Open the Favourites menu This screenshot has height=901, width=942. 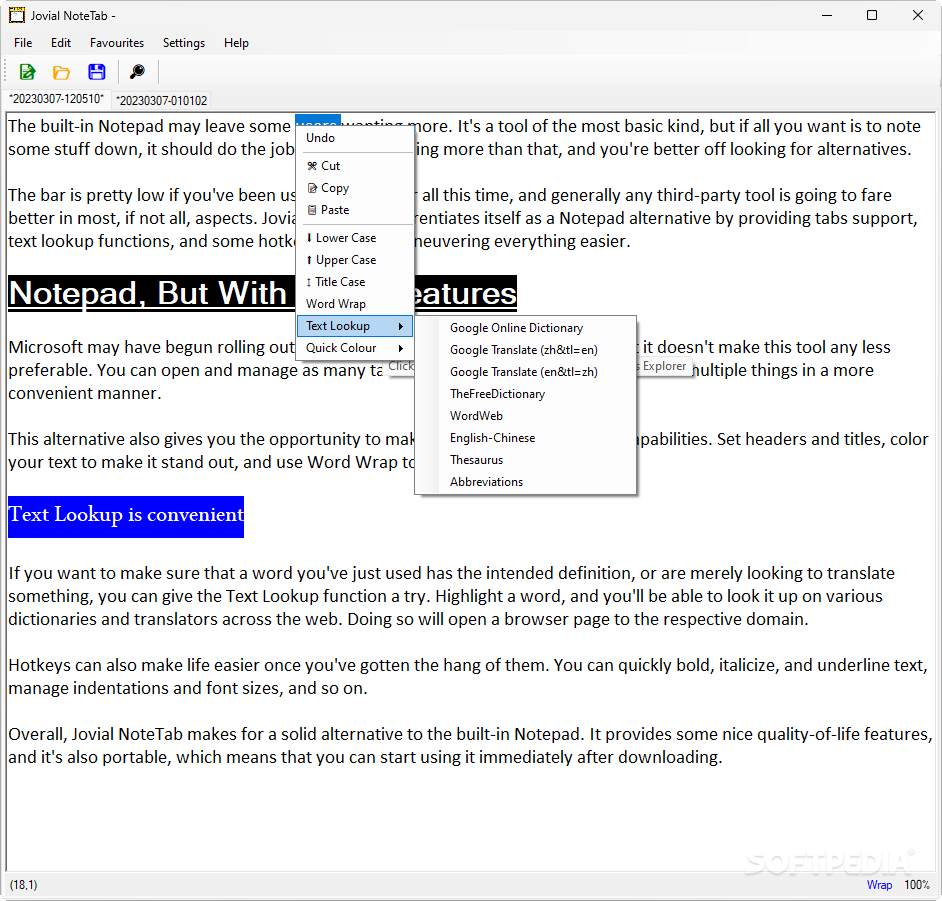tap(117, 43)
